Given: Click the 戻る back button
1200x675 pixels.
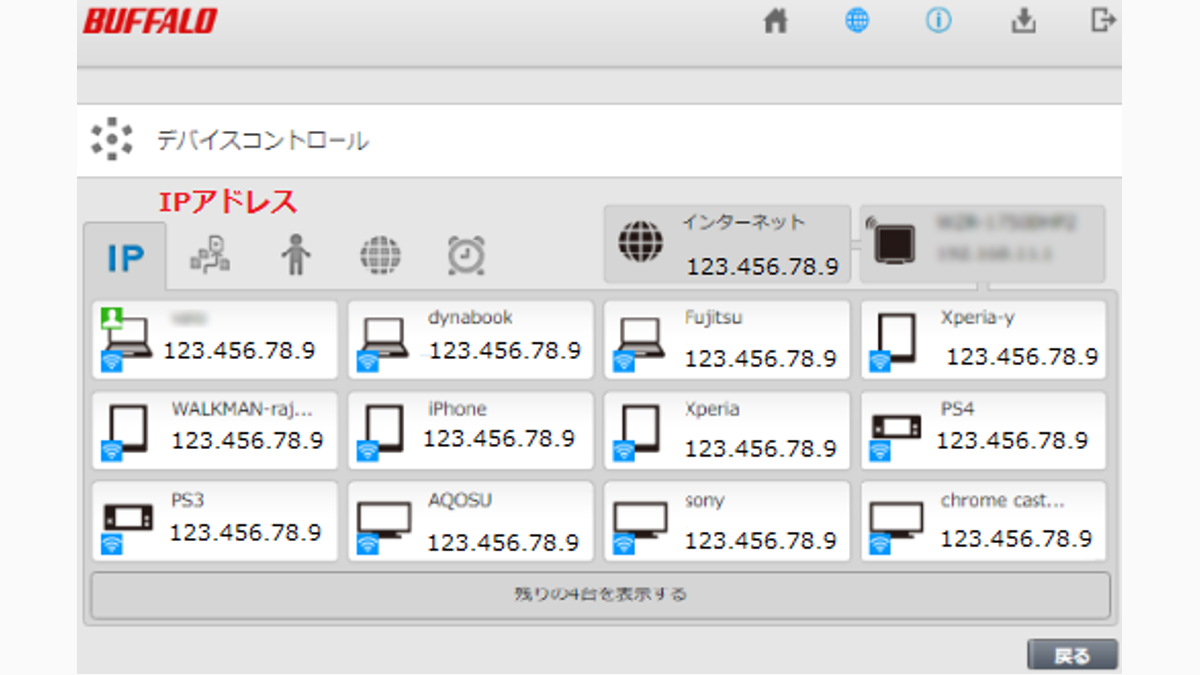Looking at the screenshot, I should [1072, 655].
